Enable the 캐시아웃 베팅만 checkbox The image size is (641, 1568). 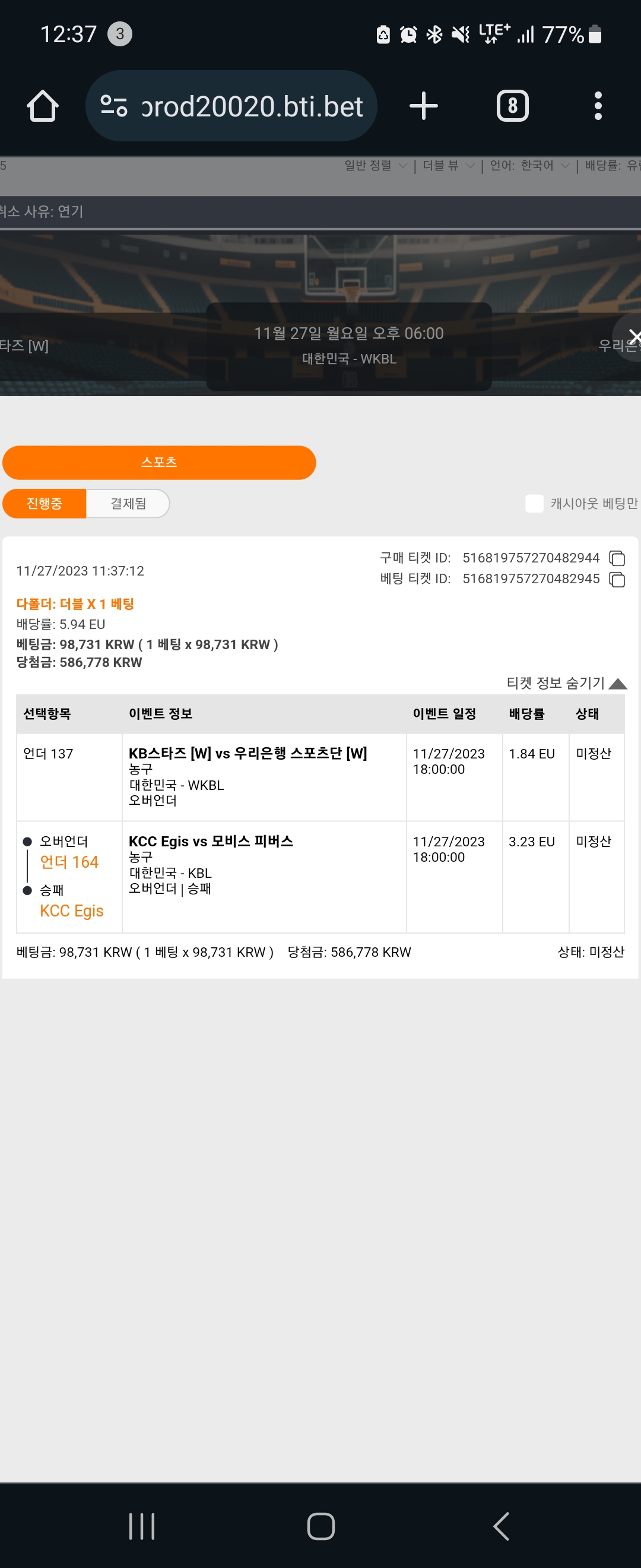pos(534,504)
